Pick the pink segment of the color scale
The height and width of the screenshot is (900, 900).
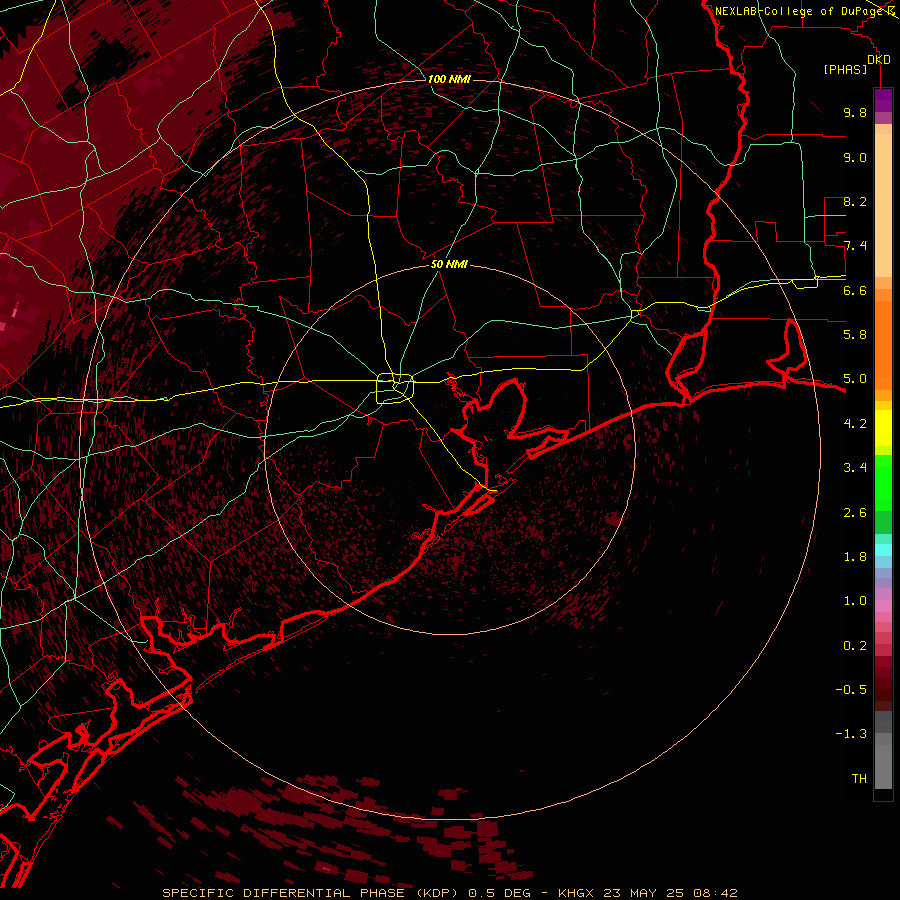(x=883, y=606)
